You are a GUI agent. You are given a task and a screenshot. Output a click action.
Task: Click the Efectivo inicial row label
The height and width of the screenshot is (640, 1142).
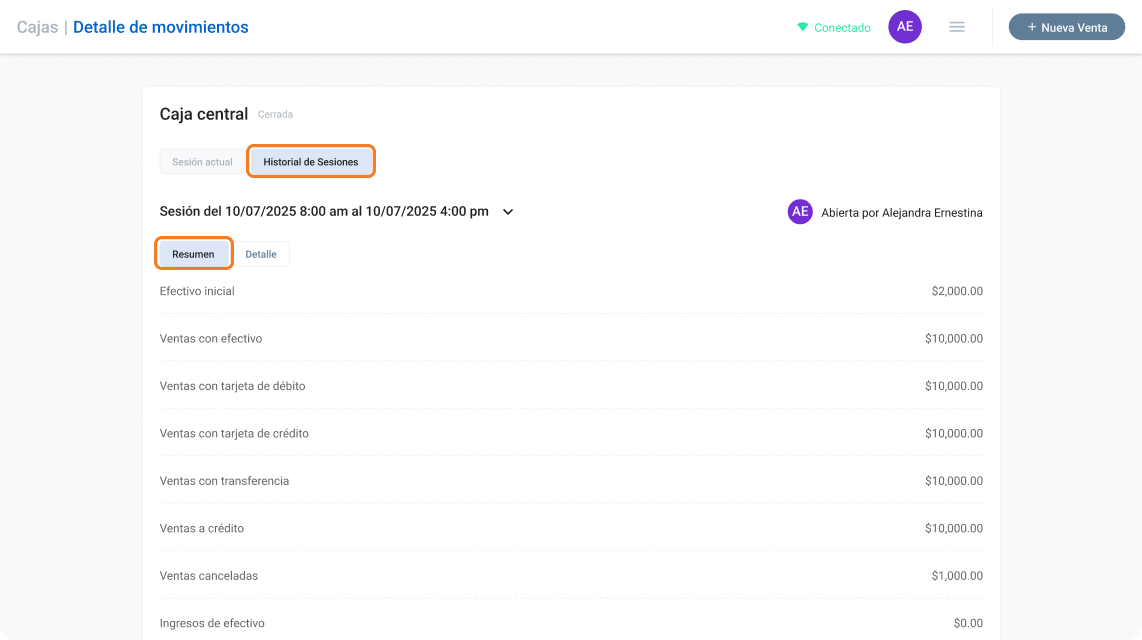(x=197, y=291)
